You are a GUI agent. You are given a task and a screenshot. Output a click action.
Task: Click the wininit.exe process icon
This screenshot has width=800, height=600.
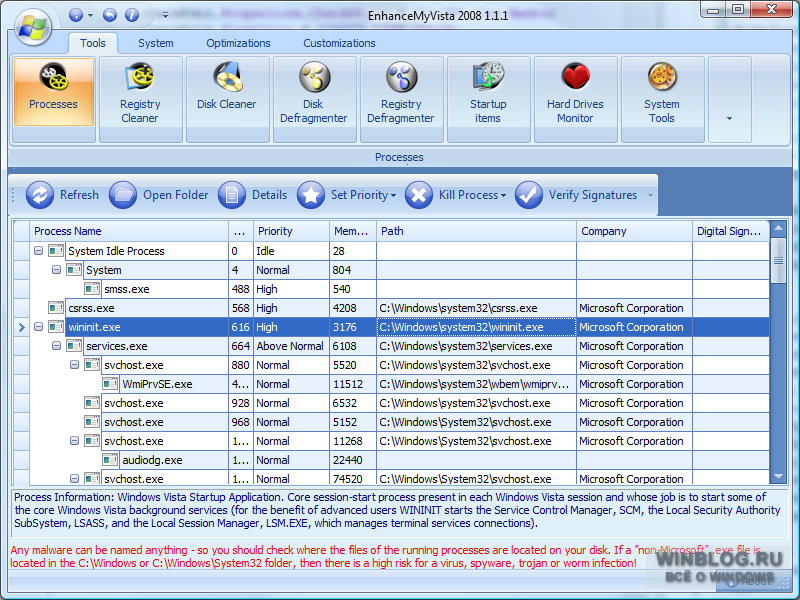click(x=56, y=327)
